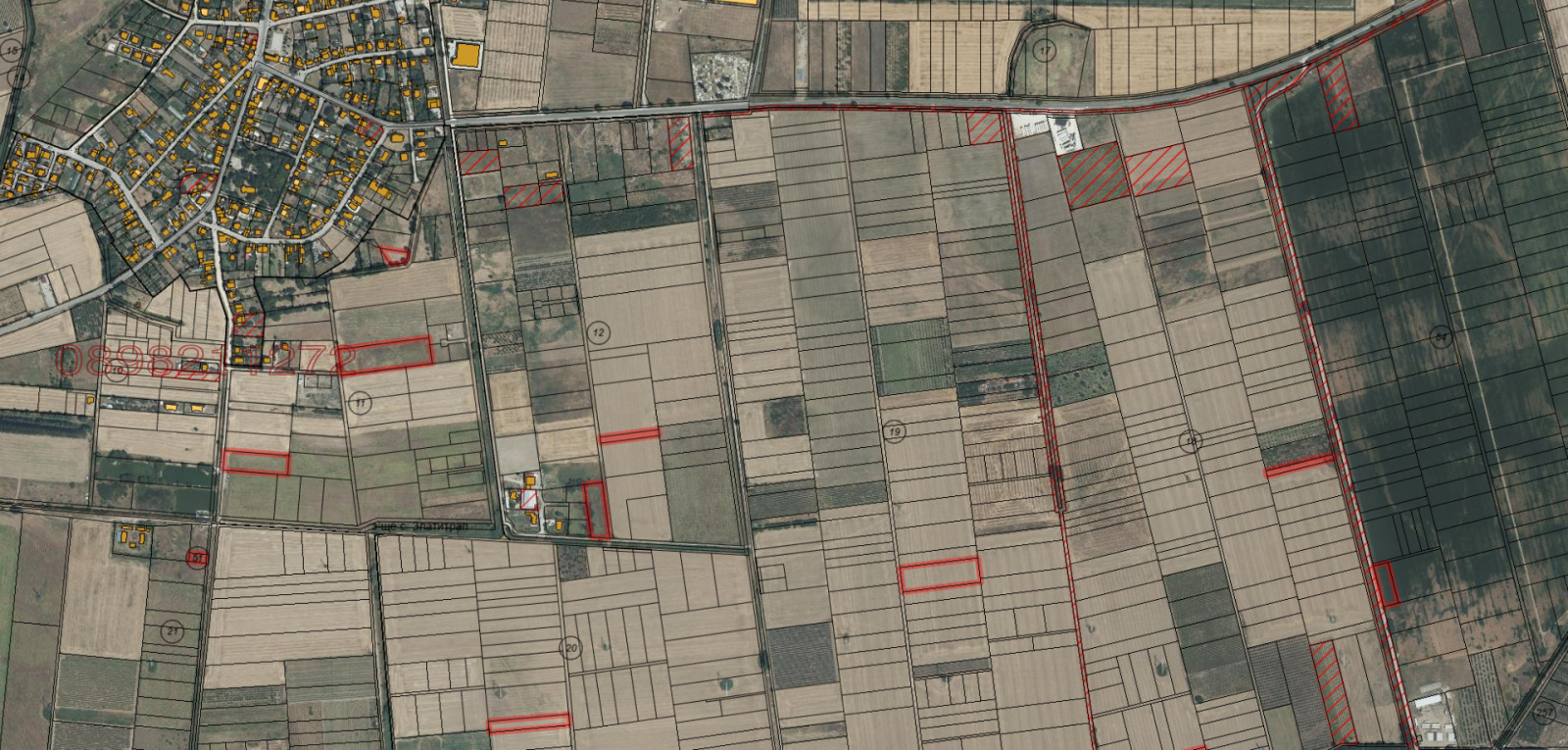
Task: Click the circled block number 11 marker
Action: click(360, 403)
